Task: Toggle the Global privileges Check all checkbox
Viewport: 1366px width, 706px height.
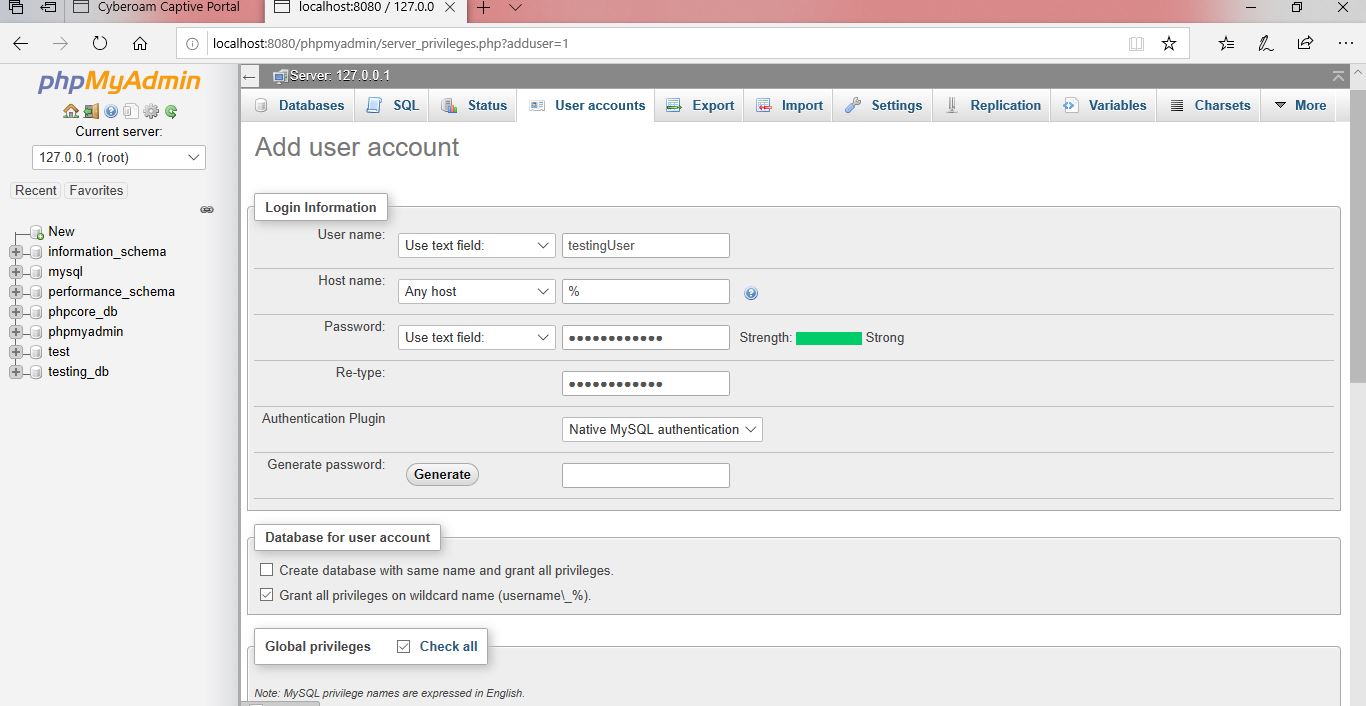Action: pos(403,647)
